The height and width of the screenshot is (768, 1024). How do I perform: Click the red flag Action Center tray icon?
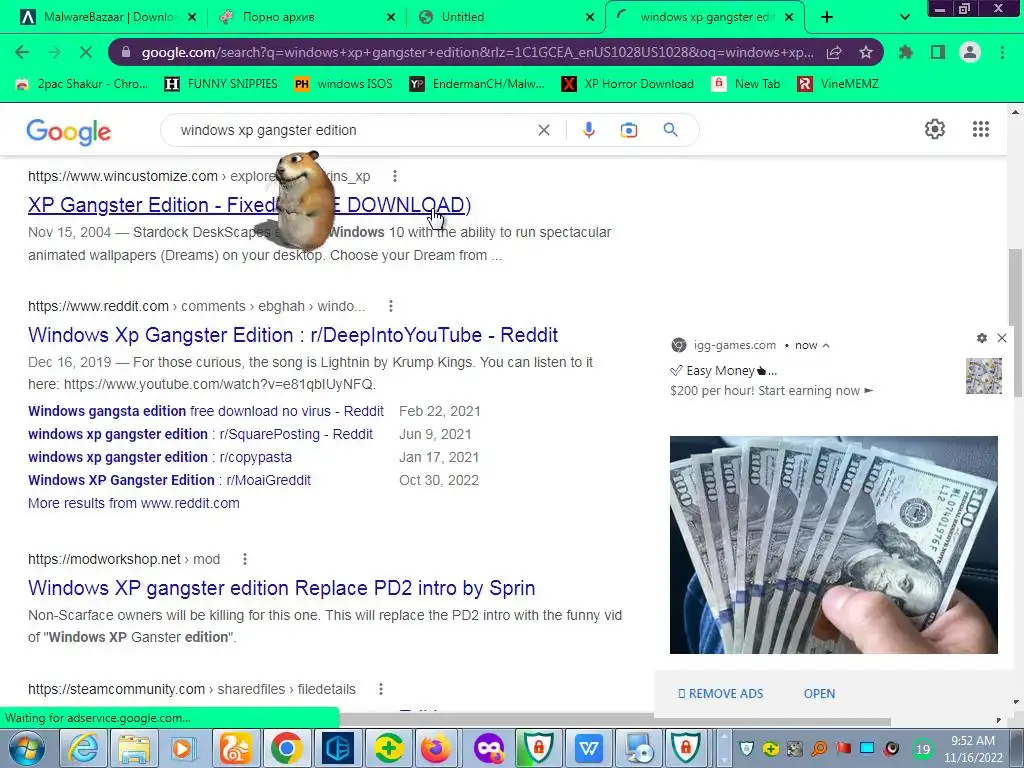(844, 748)
